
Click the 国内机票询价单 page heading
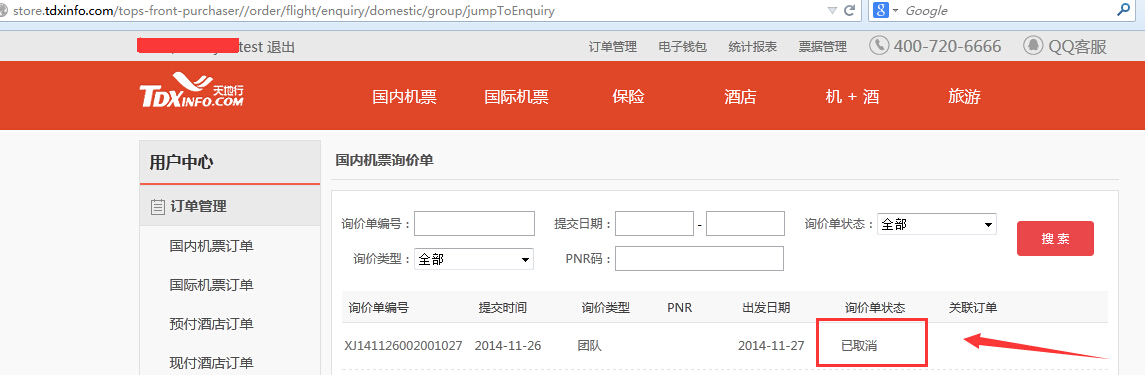pos(384,160)
